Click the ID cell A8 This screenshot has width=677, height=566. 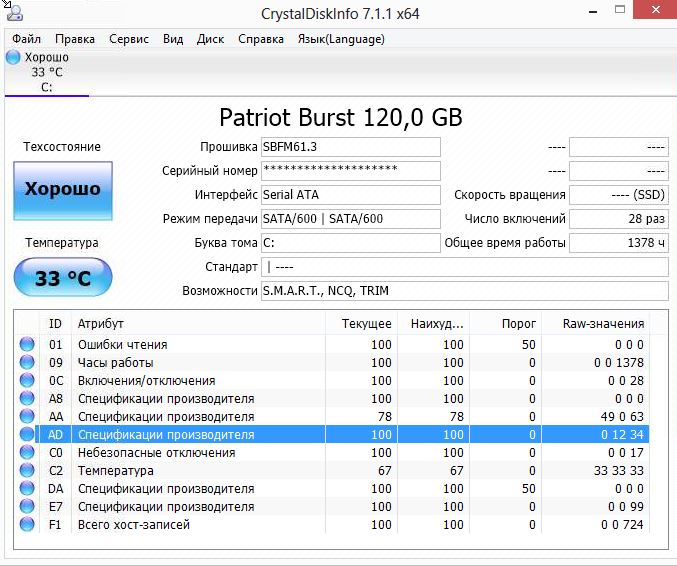[56, 398]
